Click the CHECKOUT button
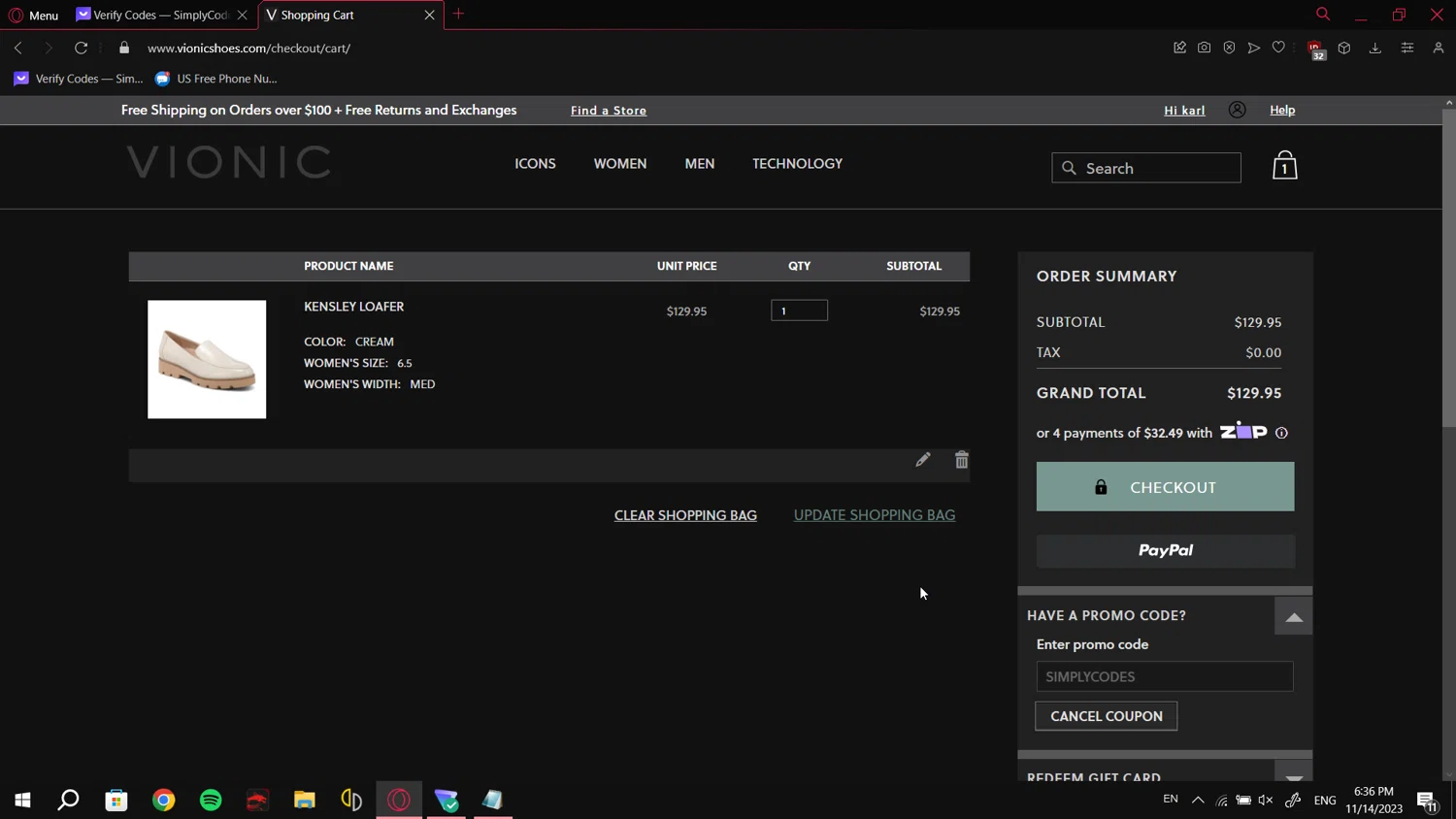 coord(1165,486)
